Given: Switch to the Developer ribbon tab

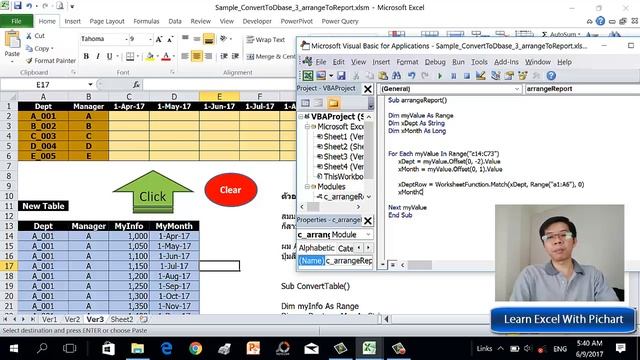Looking at the screenshot, I should click(x=257, y=21).
